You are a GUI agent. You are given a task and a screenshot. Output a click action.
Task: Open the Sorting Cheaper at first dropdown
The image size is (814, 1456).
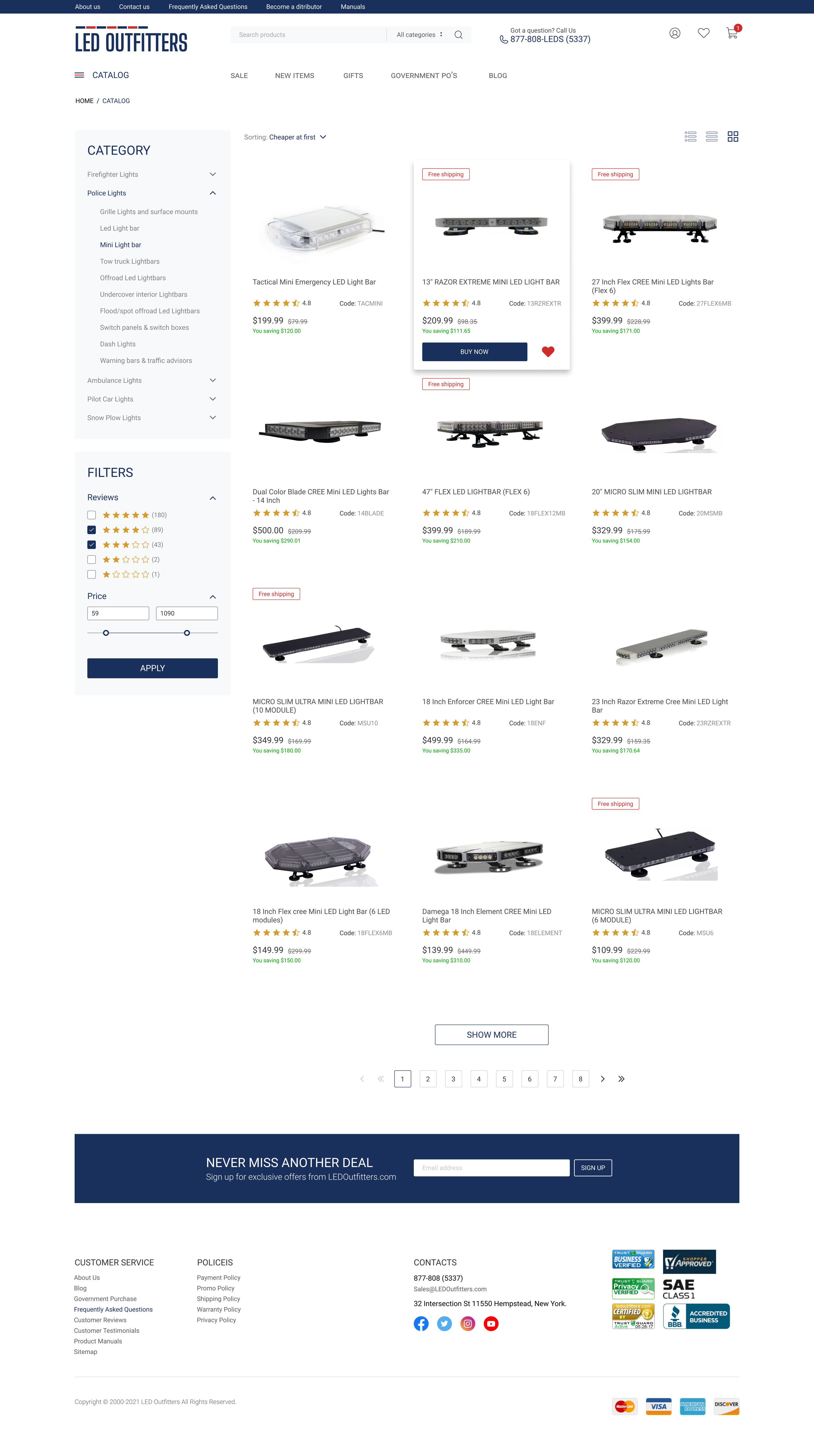(285, 137)
